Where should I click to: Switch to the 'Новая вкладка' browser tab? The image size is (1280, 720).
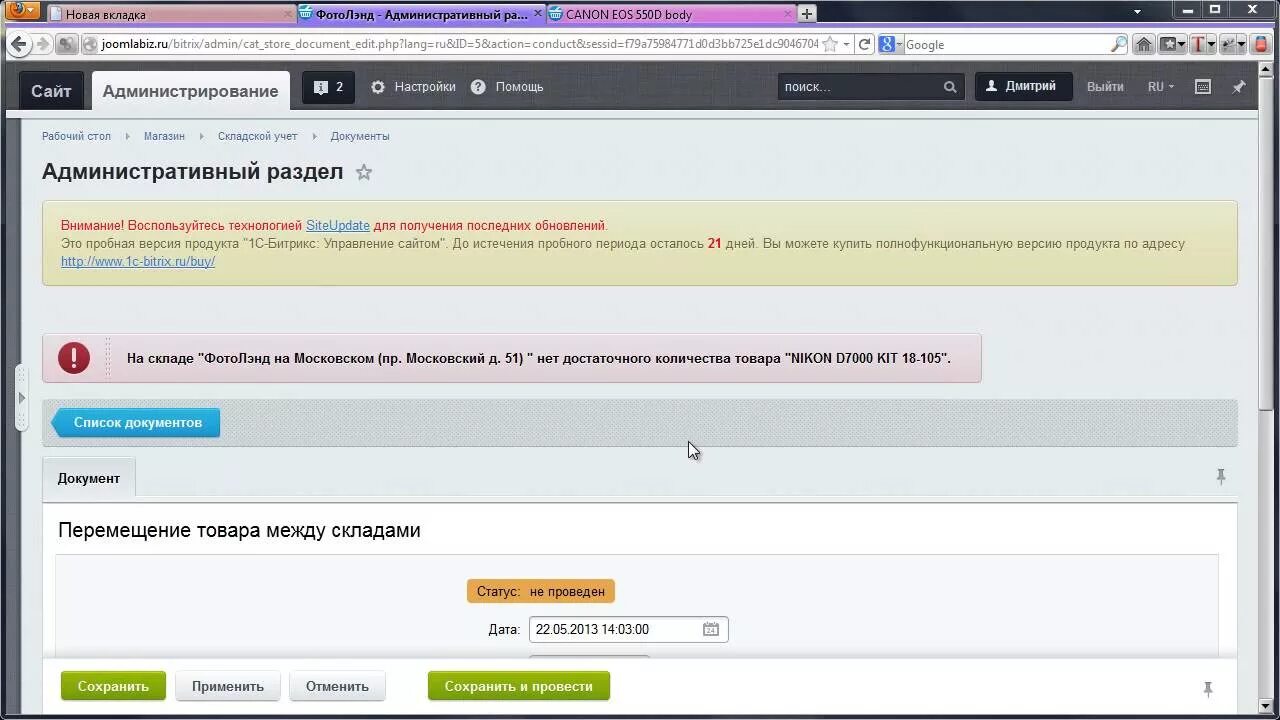(170, 14)
